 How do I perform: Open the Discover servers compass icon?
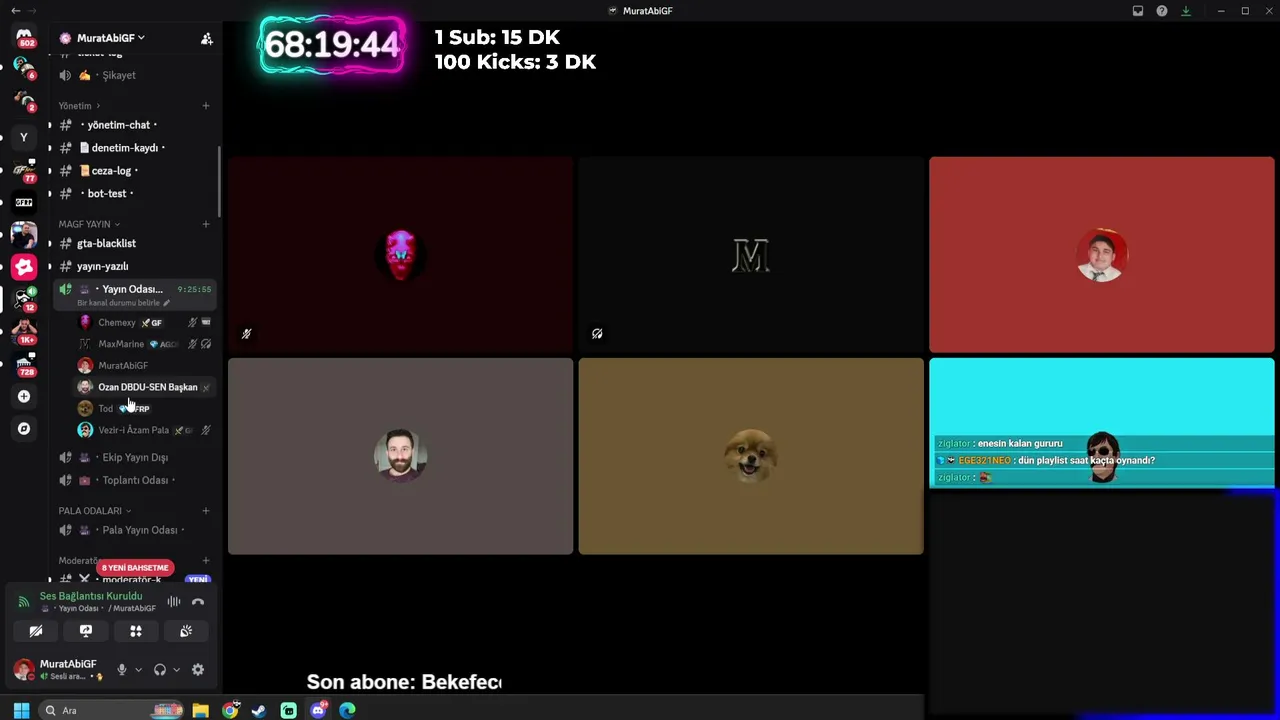(x=24, y=429)
